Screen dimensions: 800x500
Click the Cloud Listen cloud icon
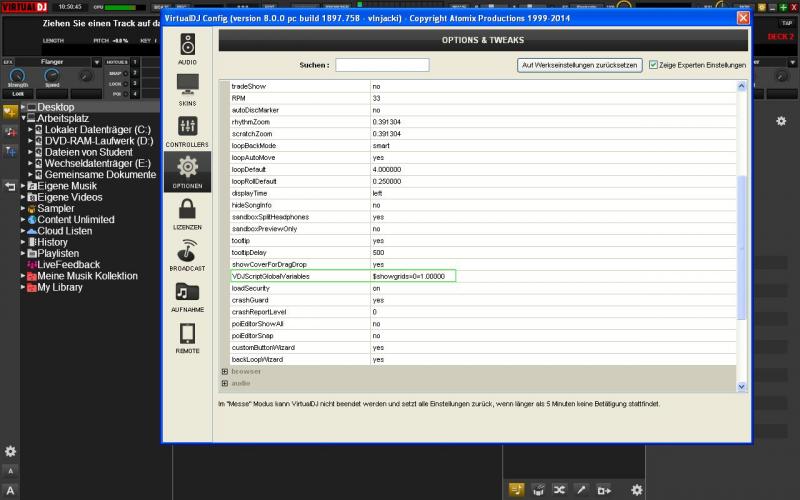tap(32, 231)
